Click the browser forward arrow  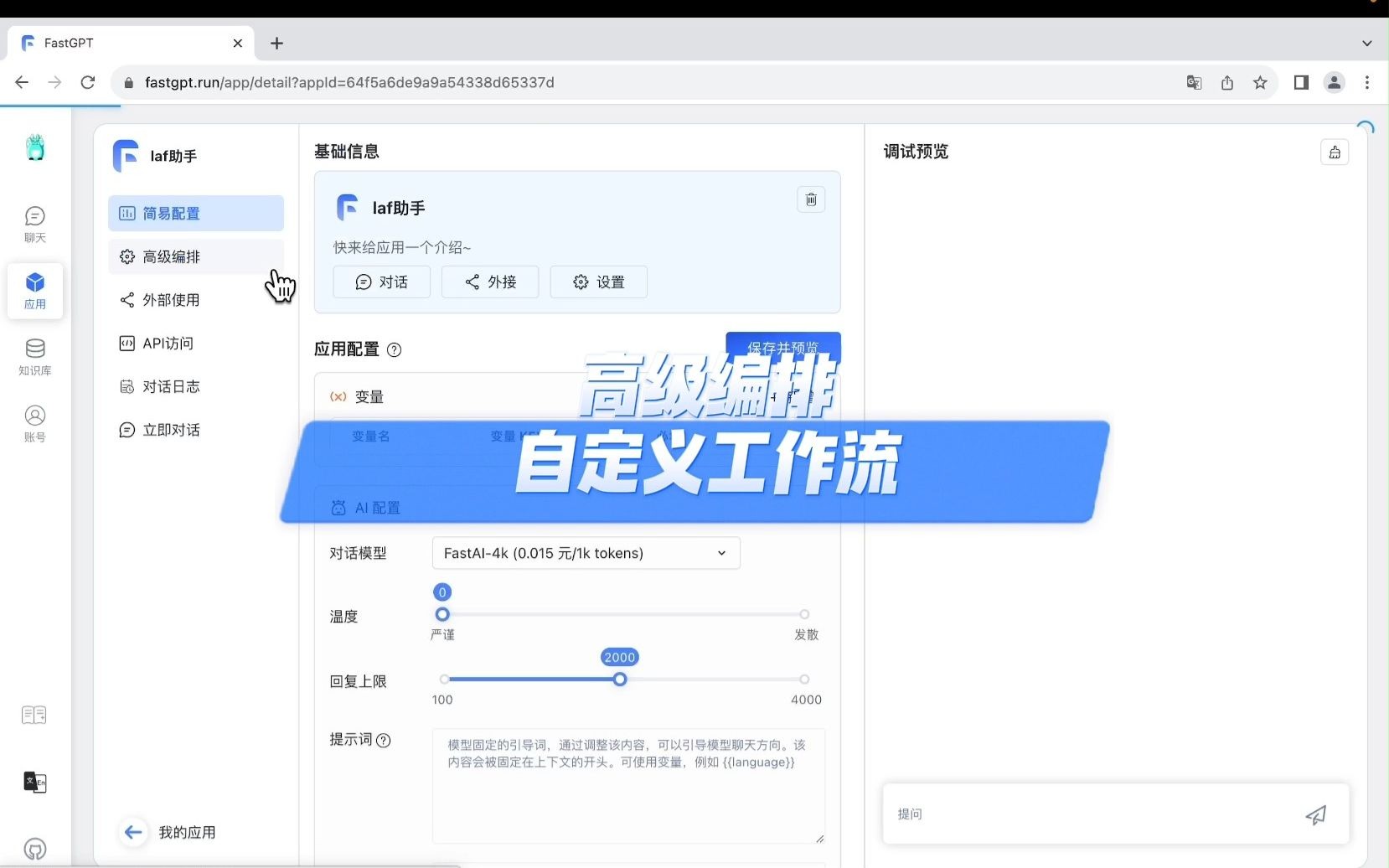(54, 82)
